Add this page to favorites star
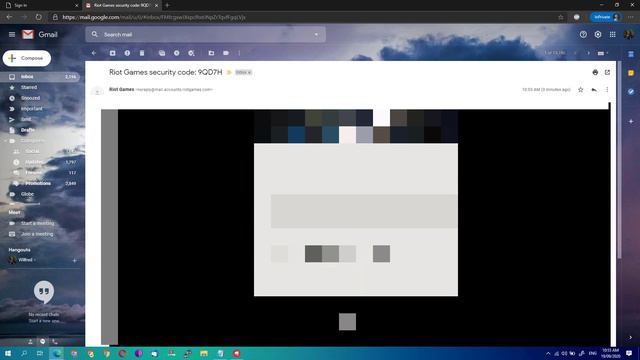This screenshot has width=640, height=360. tap(561, 17)
